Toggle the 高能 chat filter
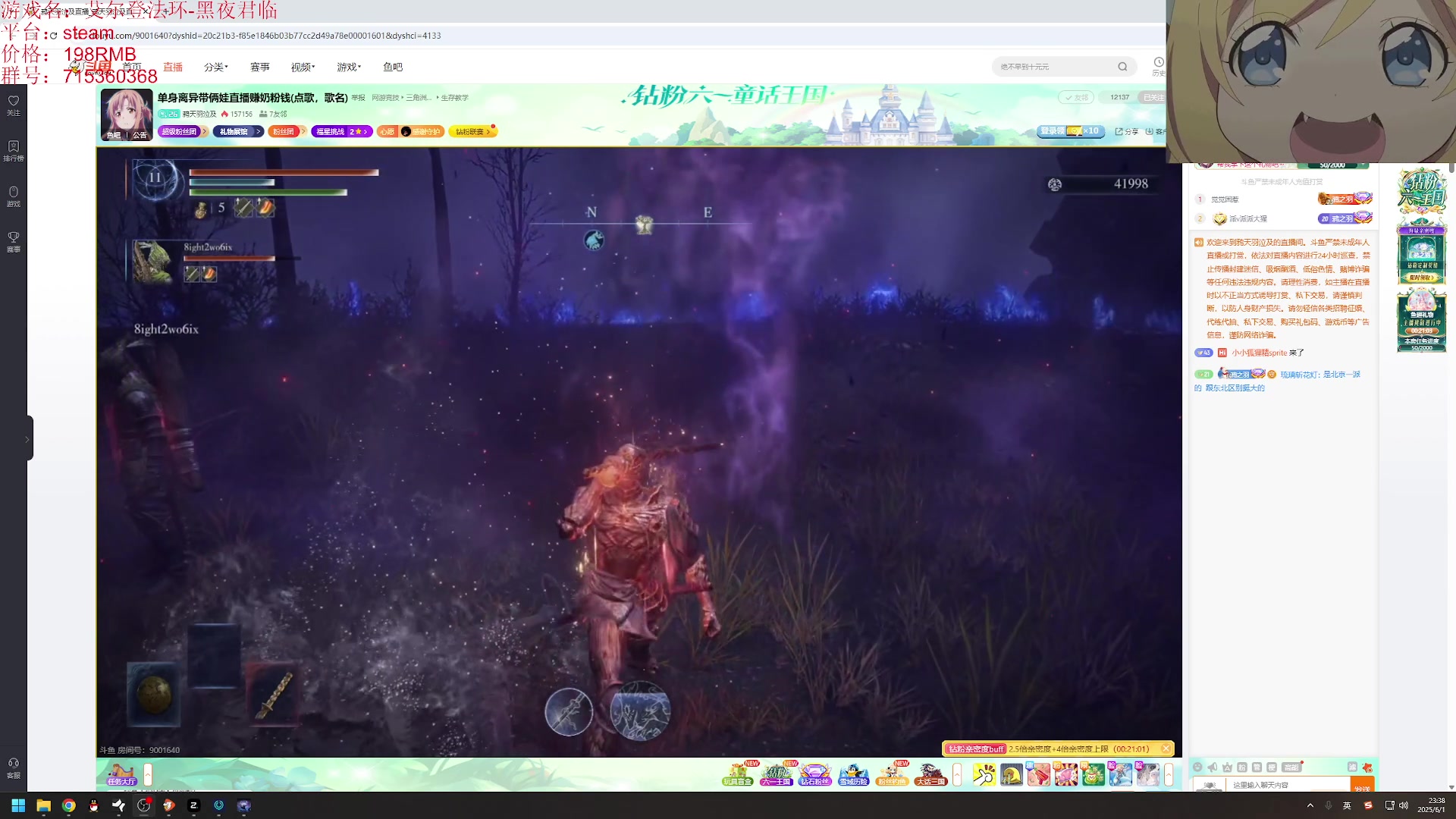 [x=1291, y=767]
